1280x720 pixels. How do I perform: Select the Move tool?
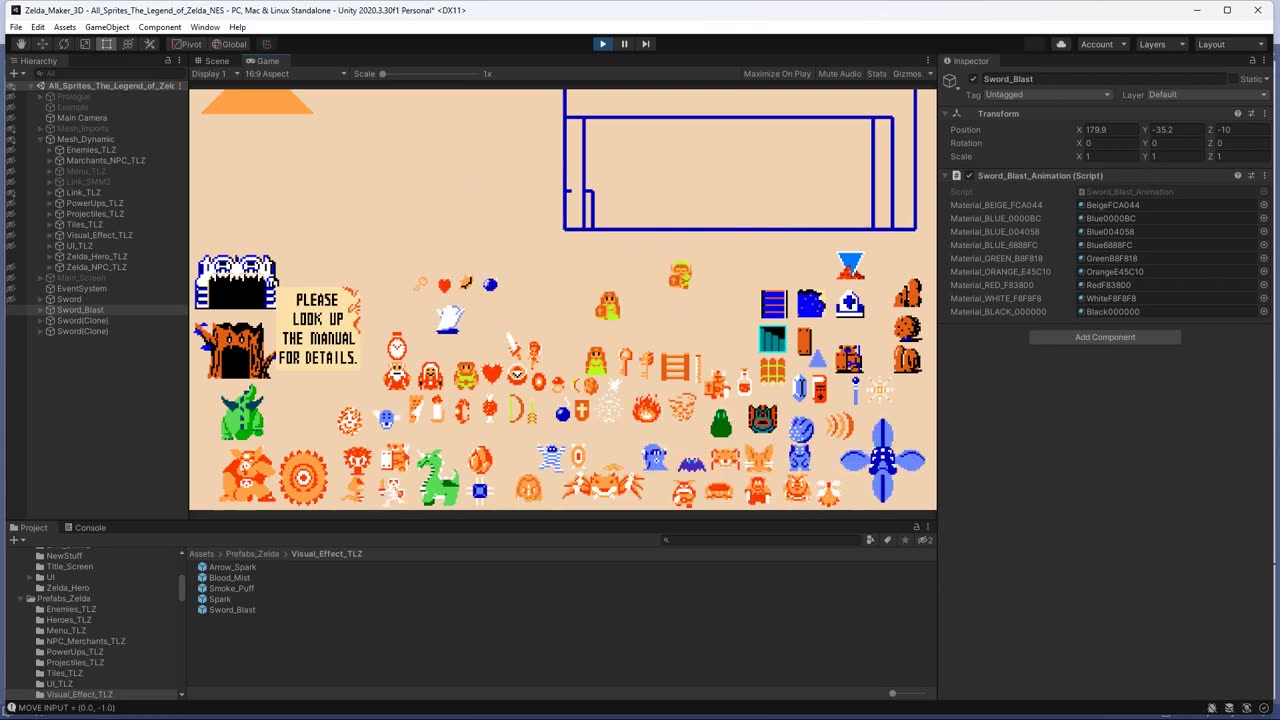click(x=42, y=44)
